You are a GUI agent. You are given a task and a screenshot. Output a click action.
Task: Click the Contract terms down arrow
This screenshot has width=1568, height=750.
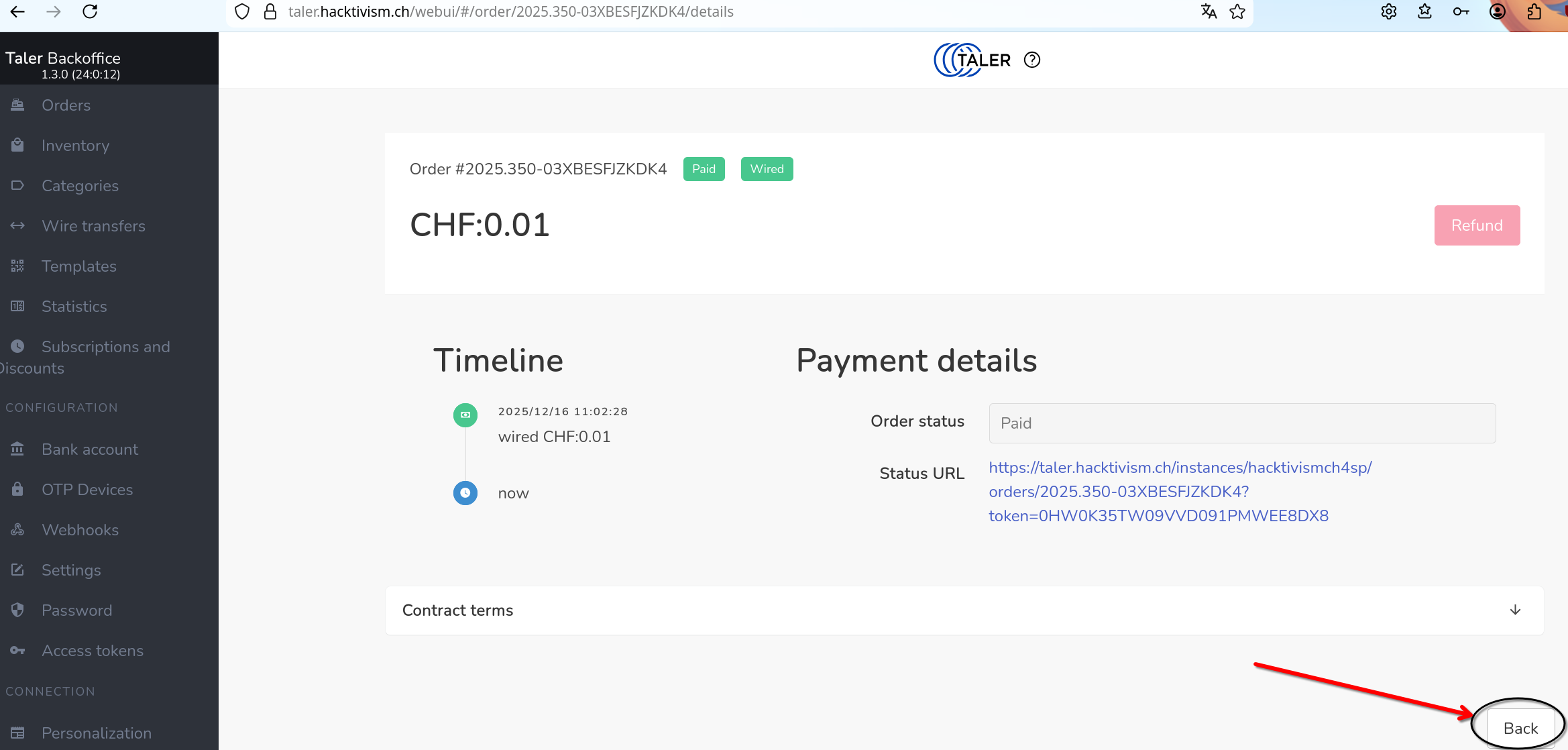1515,610
